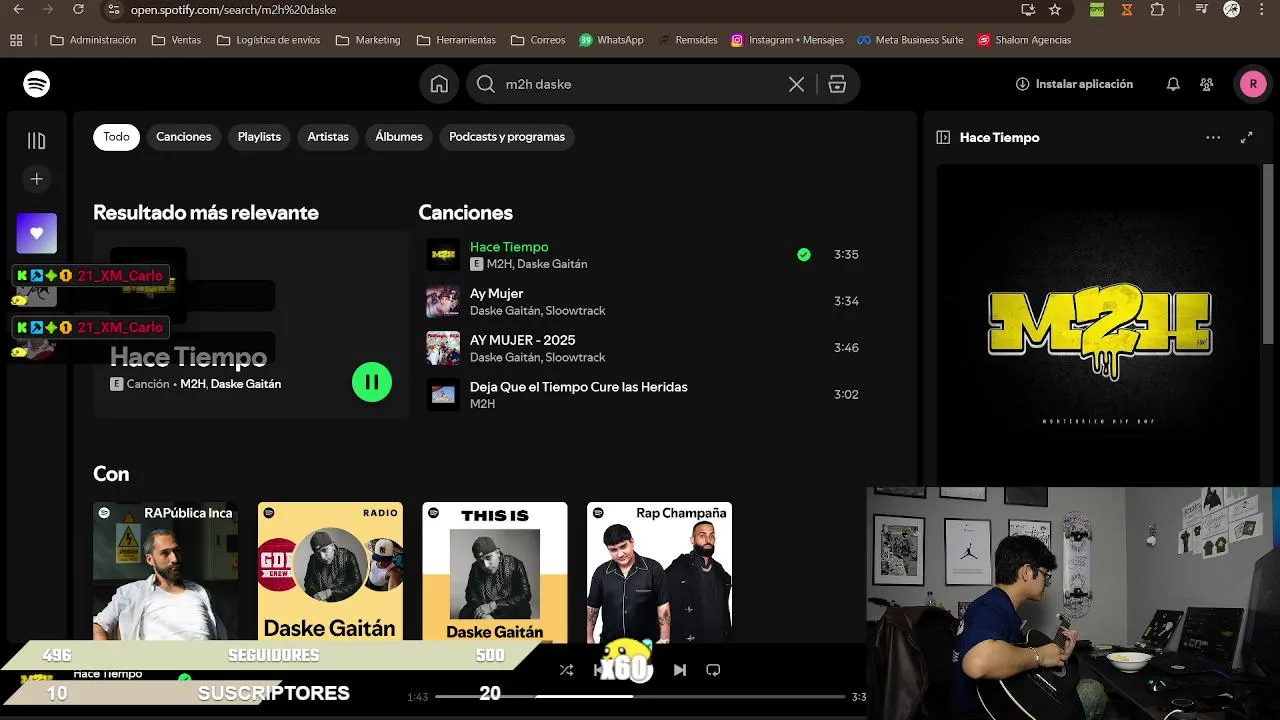Select the Playlists filter
1280x720 pixels.
pyautogui.click(x=259, y=137)
